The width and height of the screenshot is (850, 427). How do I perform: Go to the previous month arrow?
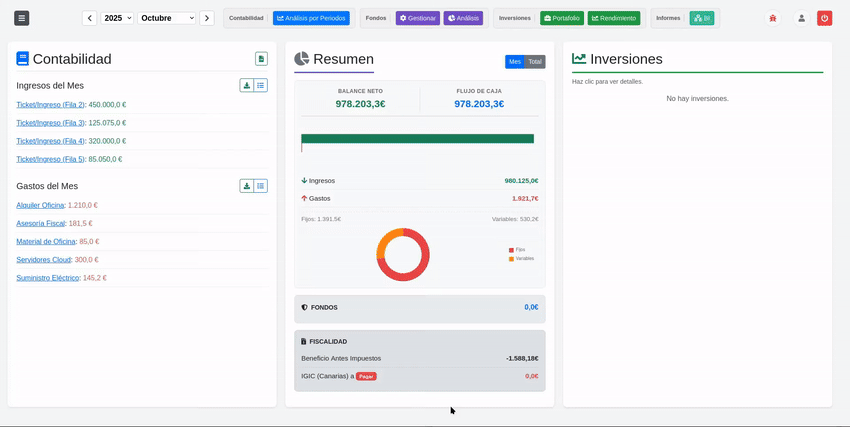89,18
